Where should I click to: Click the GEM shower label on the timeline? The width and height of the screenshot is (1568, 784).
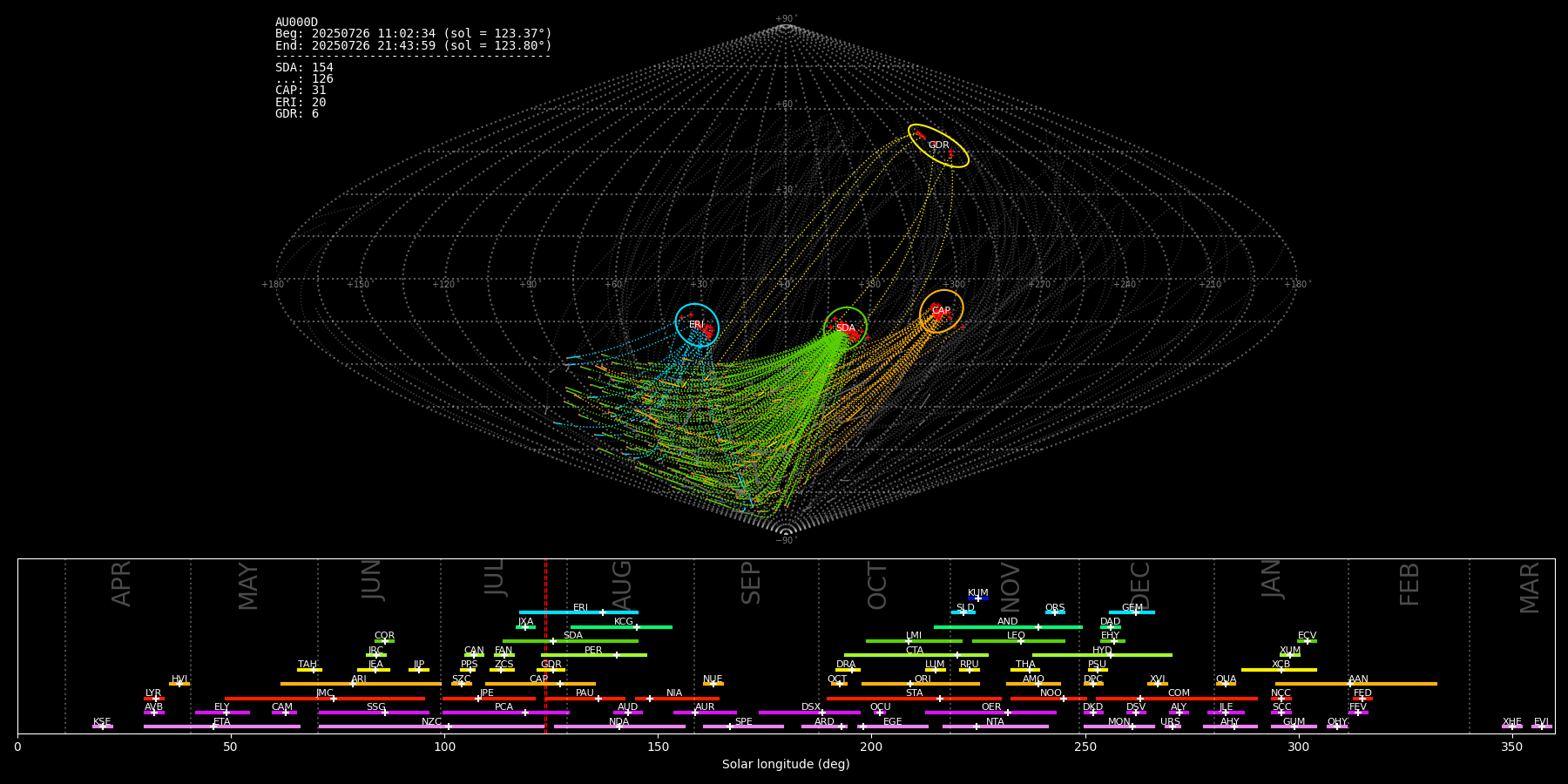tap(1132, 608)
